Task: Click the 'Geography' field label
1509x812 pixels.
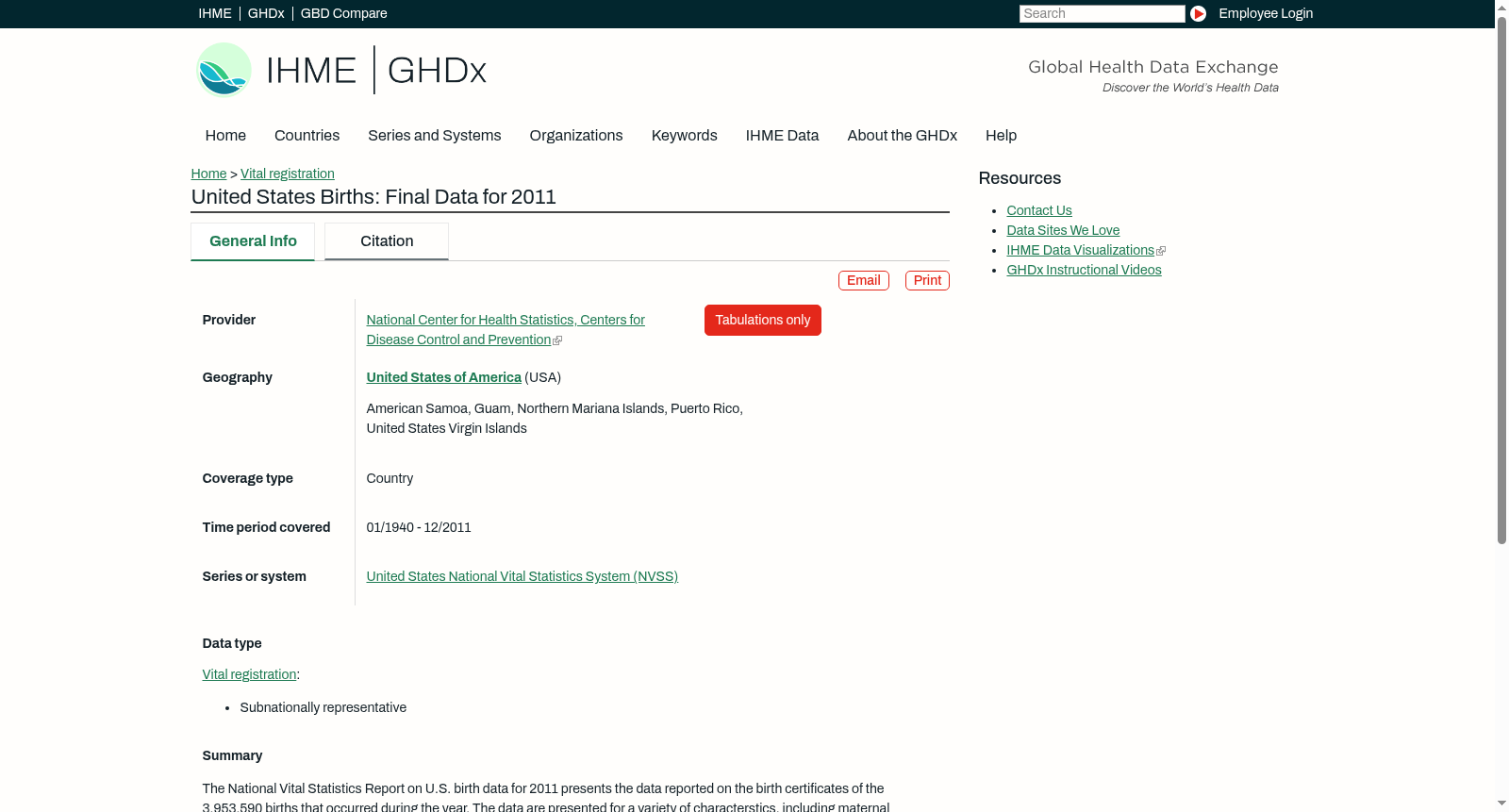Action: (x=238, y=377)
